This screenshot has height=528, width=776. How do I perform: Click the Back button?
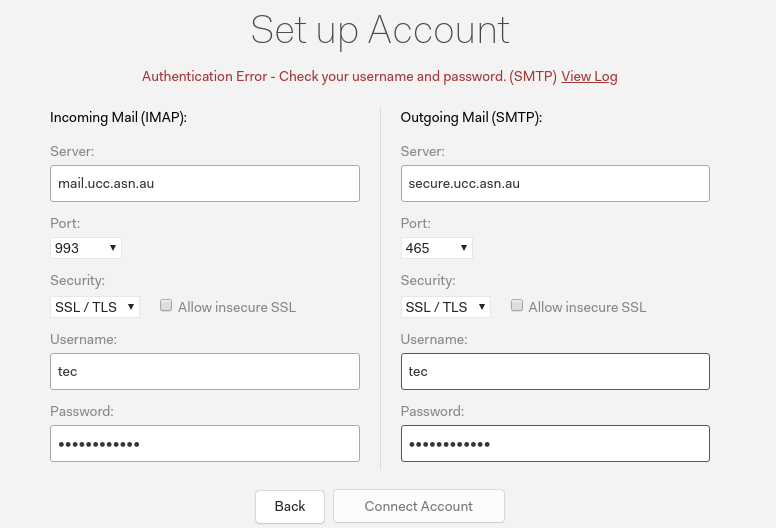290,506
